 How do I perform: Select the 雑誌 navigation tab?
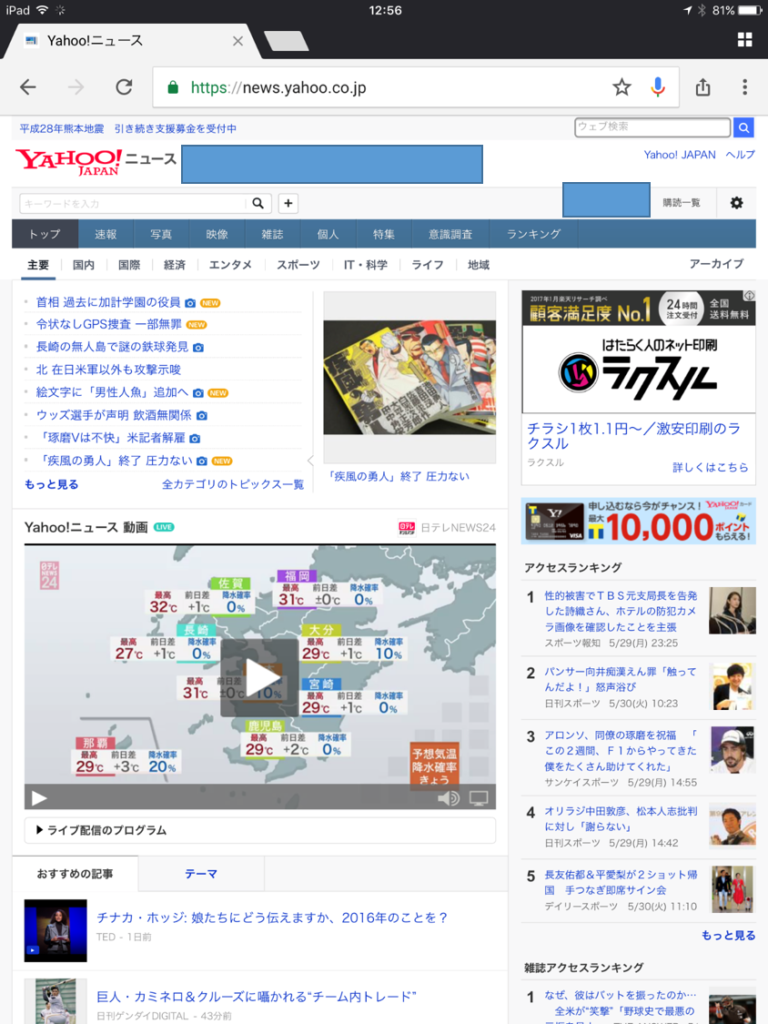[272, 234]
